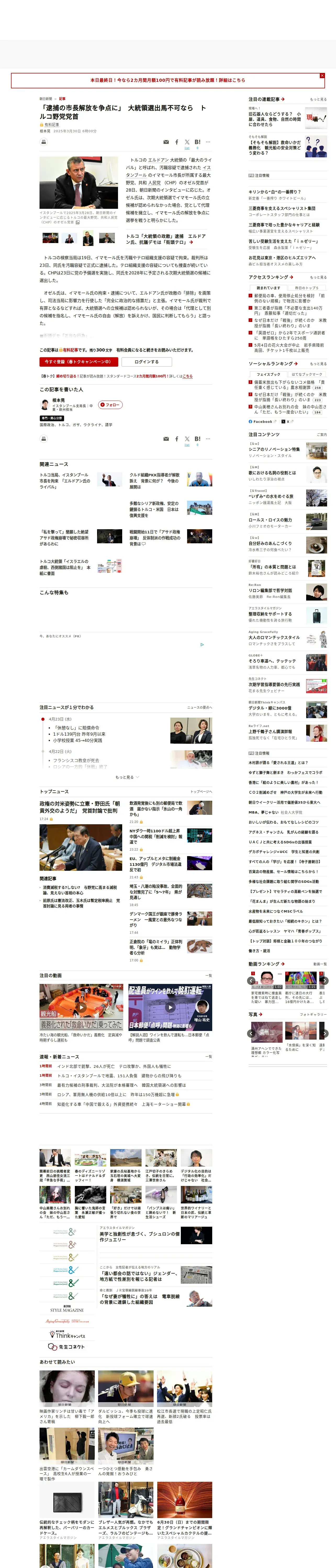The width and height of the screenshot is (336, 1568).
Task: Open ニュースの要点へ link
Action: pyautogui.click(x=199, y=707)
